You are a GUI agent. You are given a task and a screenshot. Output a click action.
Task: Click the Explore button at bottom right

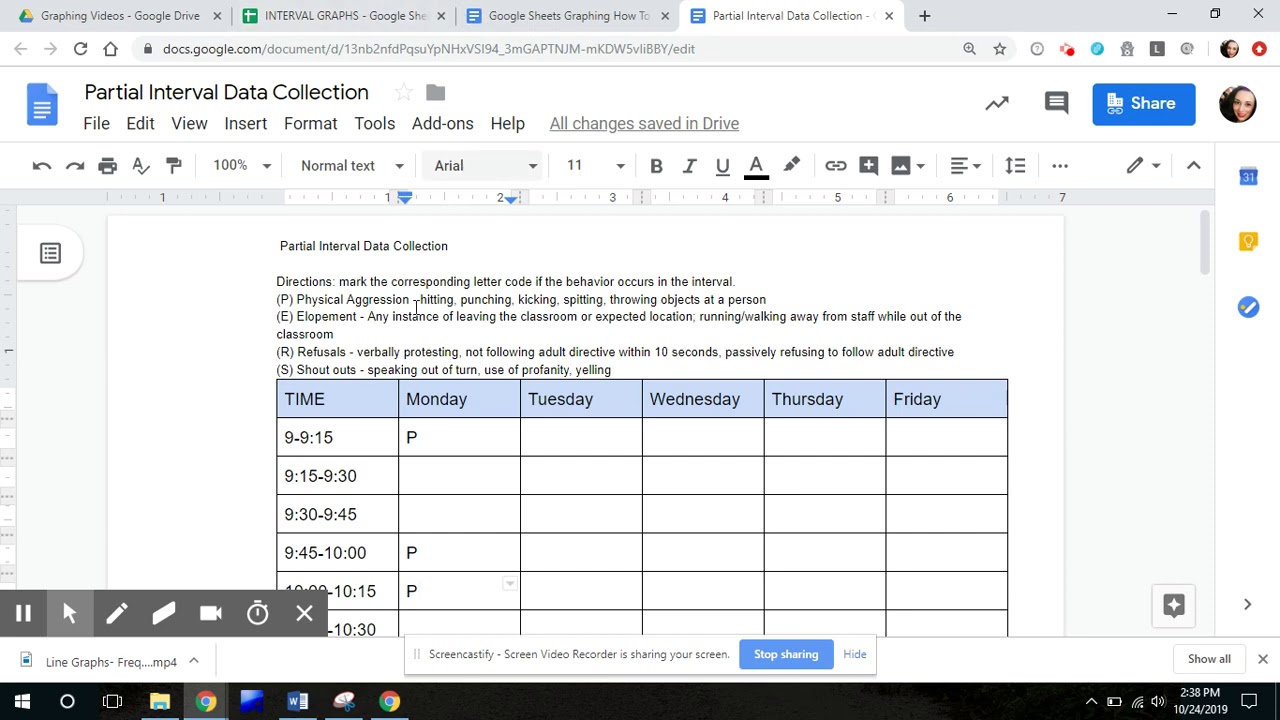point(1174,605)
